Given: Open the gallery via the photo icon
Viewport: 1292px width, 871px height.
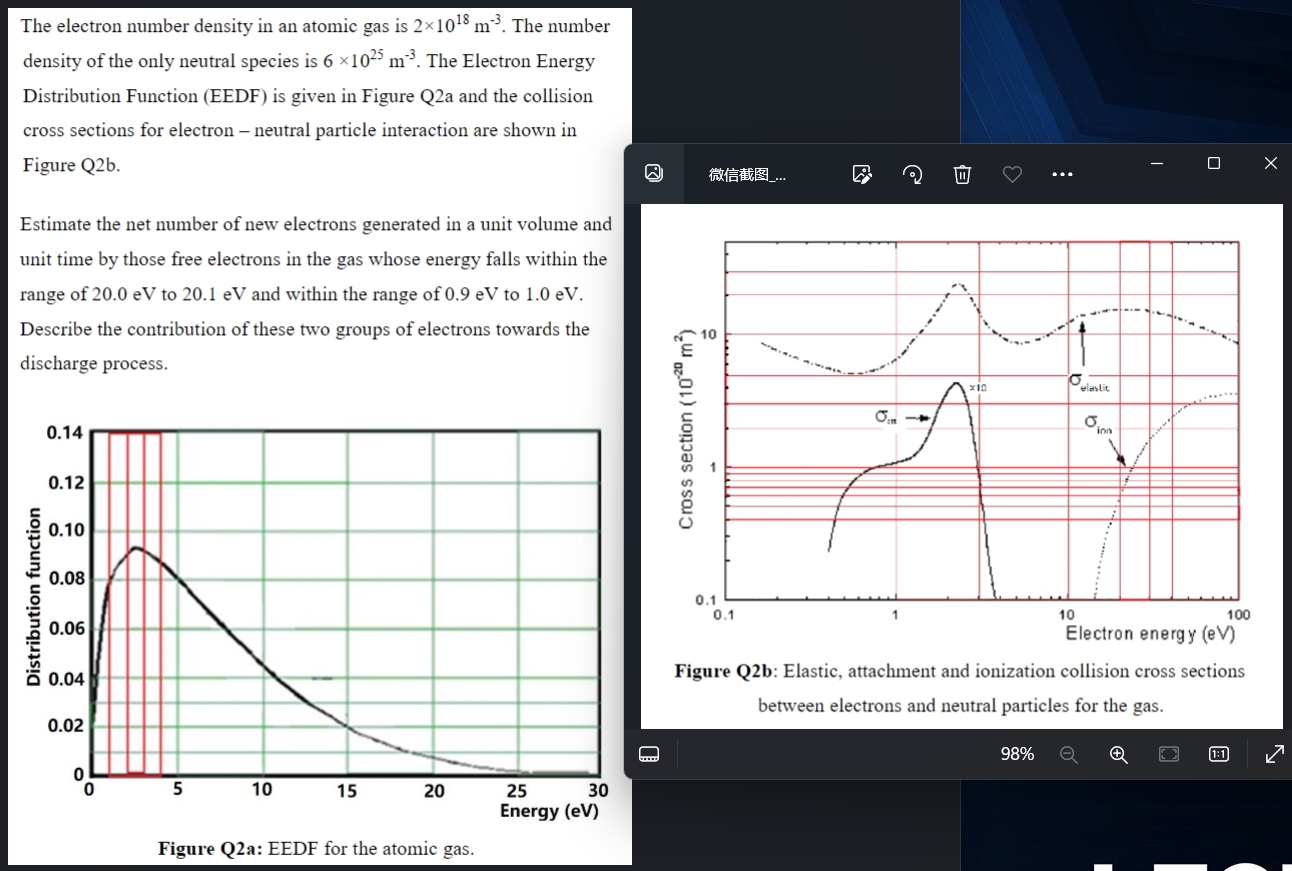Looking at the screenshot, I should coord(655,173).
